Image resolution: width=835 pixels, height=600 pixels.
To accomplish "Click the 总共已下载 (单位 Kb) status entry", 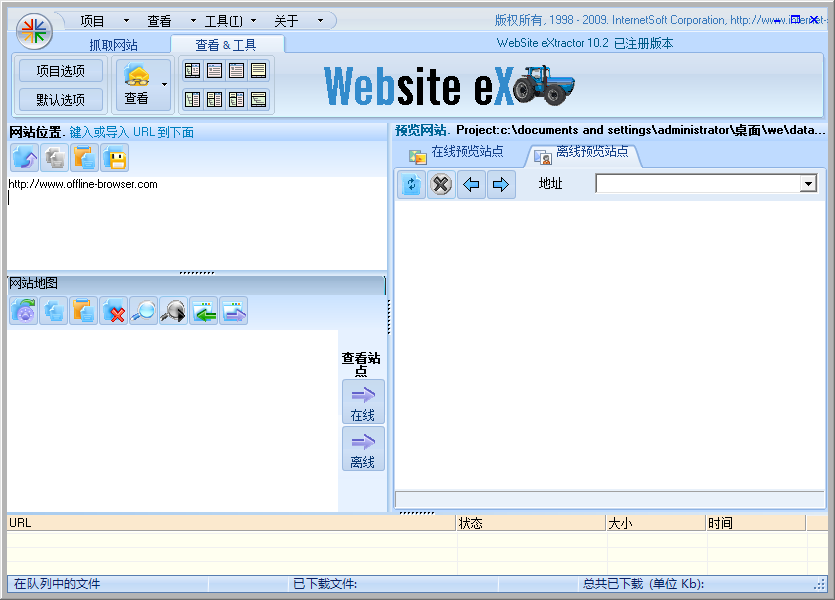I will click(643, 584).
